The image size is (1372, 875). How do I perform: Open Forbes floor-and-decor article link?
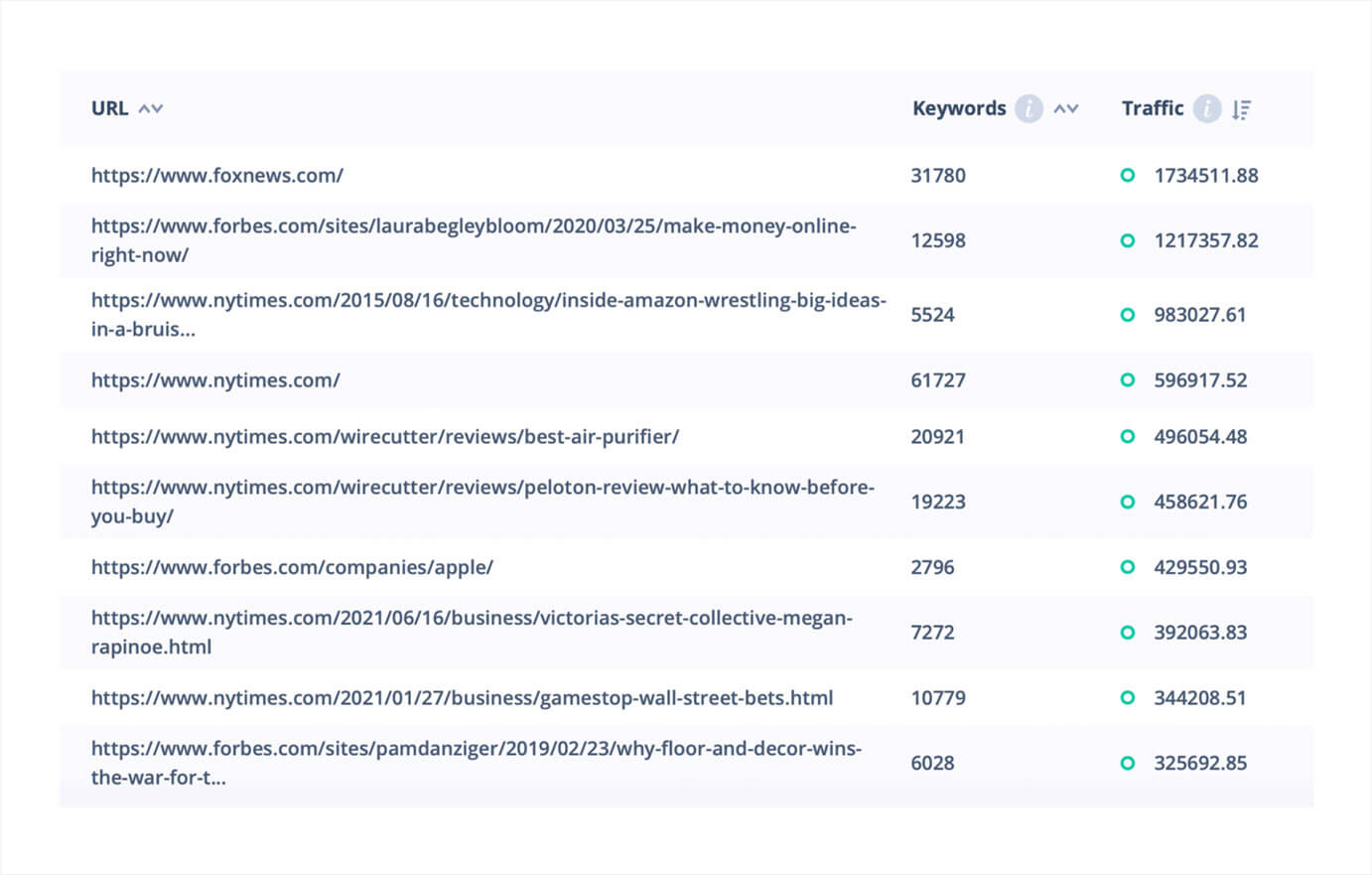click(477, 763)
